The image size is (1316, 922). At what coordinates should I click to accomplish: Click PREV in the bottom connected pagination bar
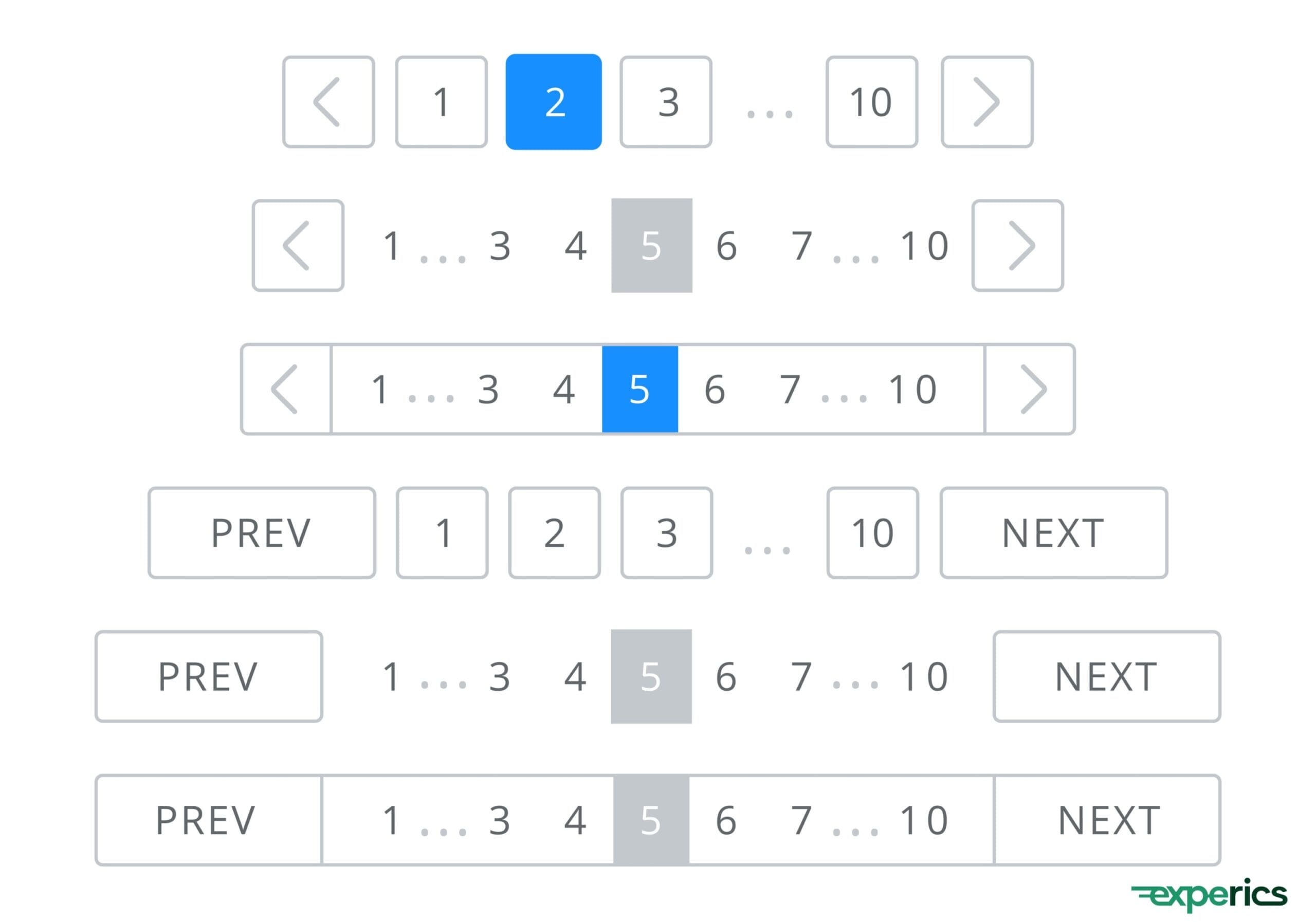208,820
